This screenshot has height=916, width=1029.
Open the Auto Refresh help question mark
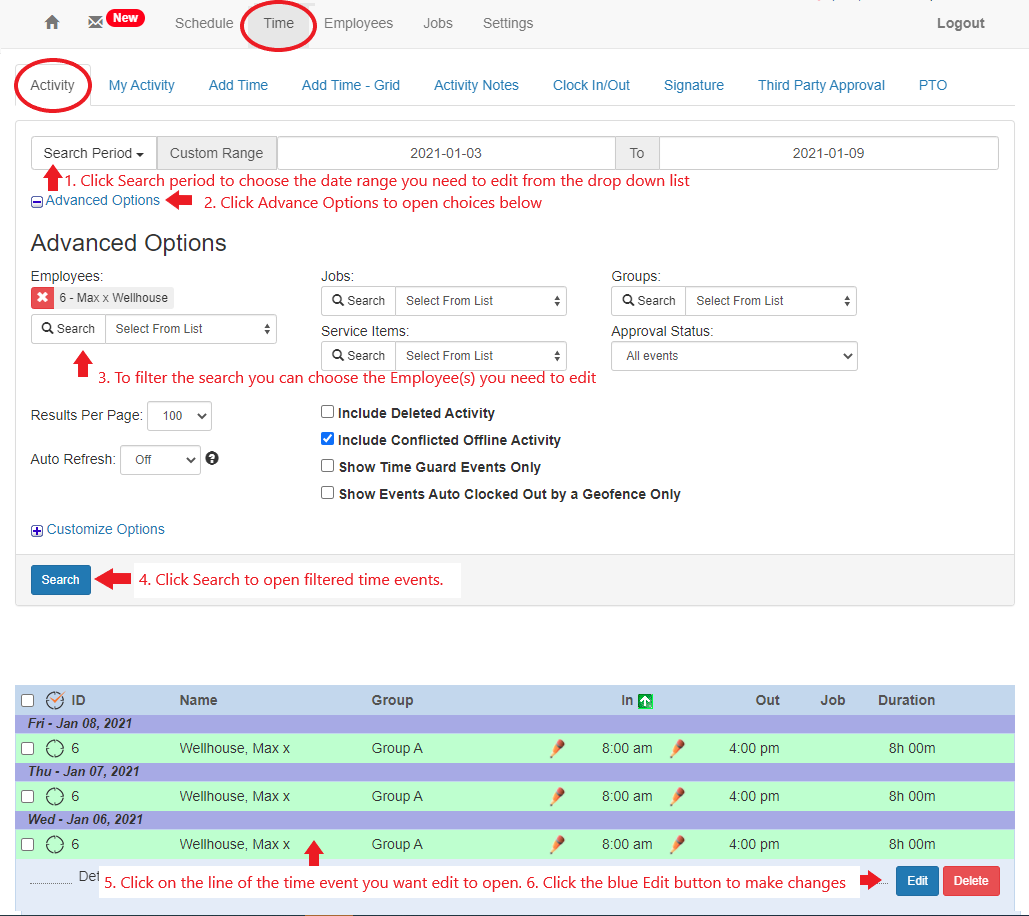pos(211,458)
